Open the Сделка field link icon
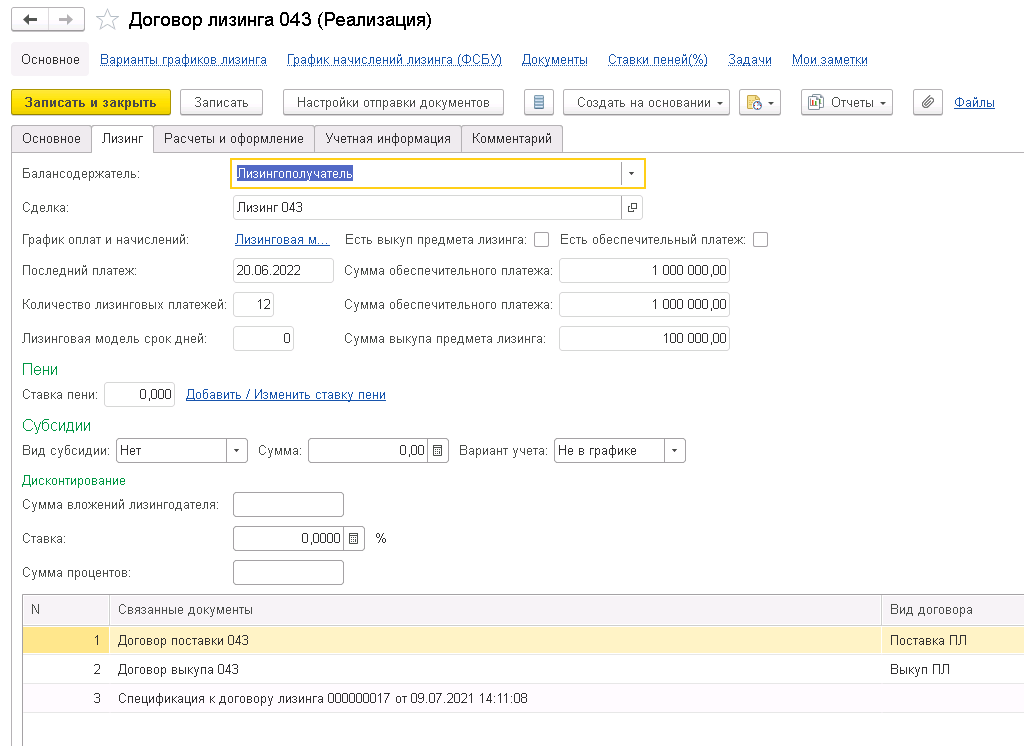The width and height of the screenshot is (1024, 746). (x=631, y=208)
